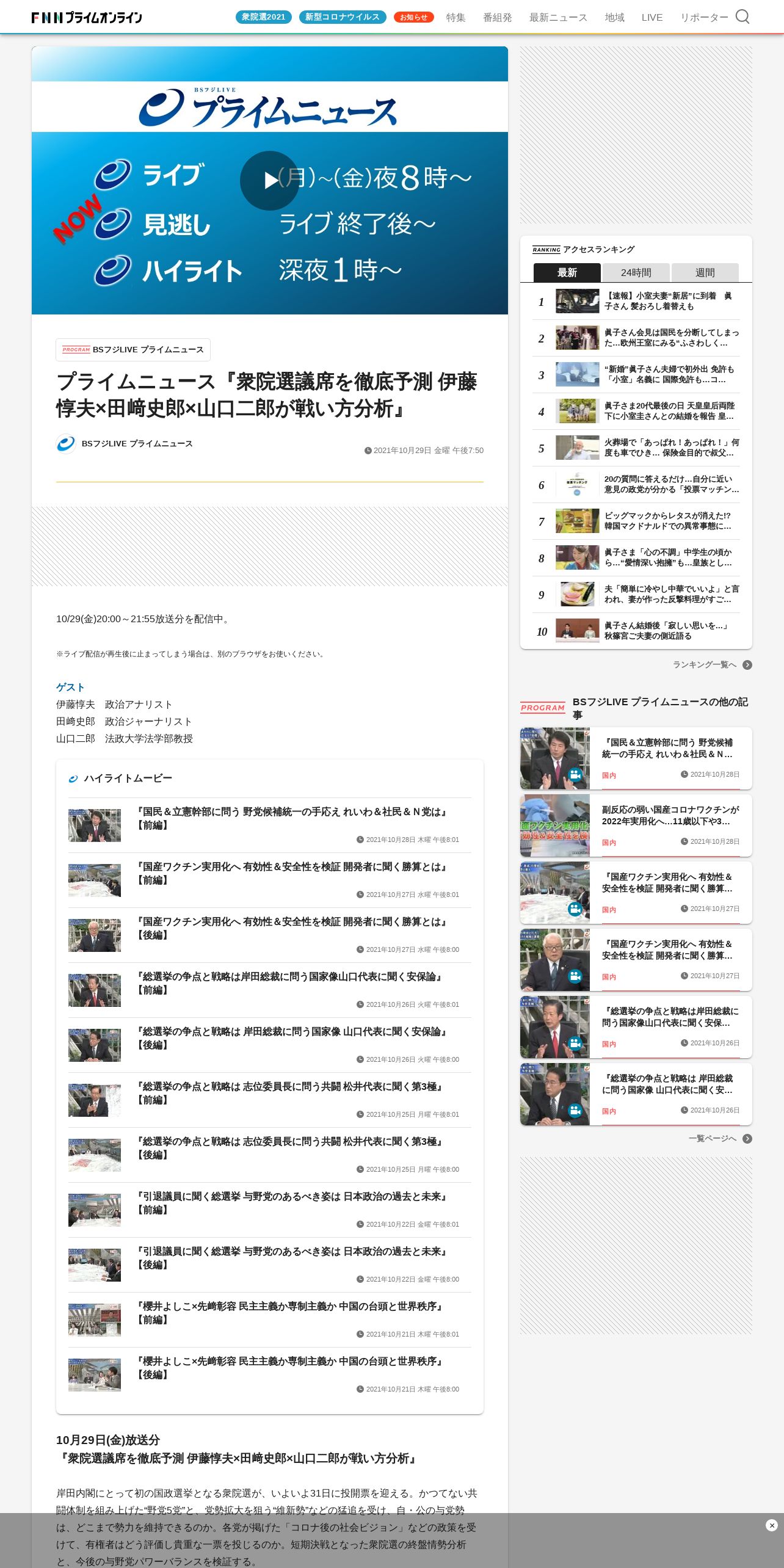Click thumbnail of 国民＆立憲幹部 前編 highlight
Viewport: 784px width, 1568px height.
pyautogui.click(x=95, y=826)
